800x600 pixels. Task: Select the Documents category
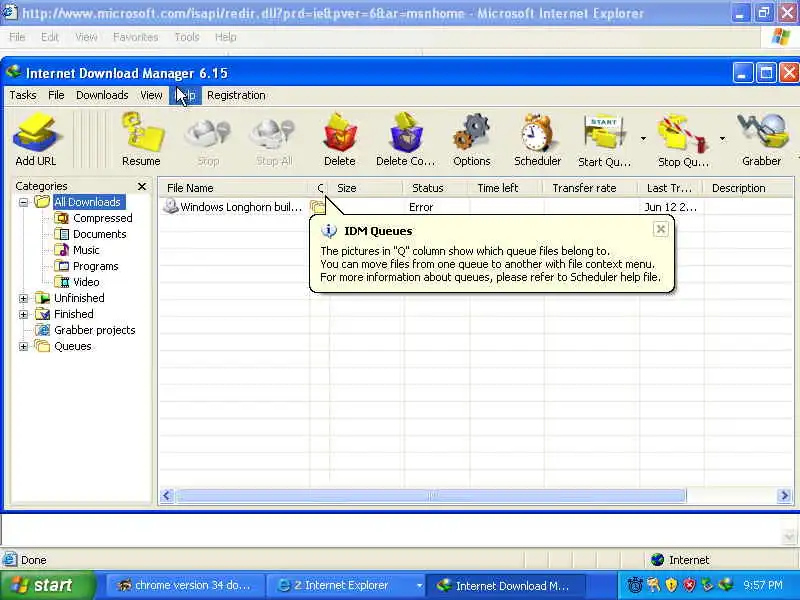[99, 234]
